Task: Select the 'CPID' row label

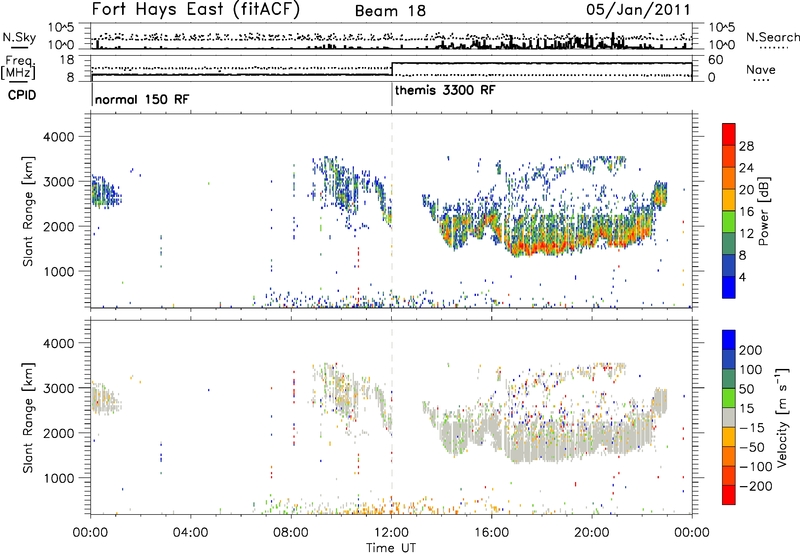Action: pos(22,95)
